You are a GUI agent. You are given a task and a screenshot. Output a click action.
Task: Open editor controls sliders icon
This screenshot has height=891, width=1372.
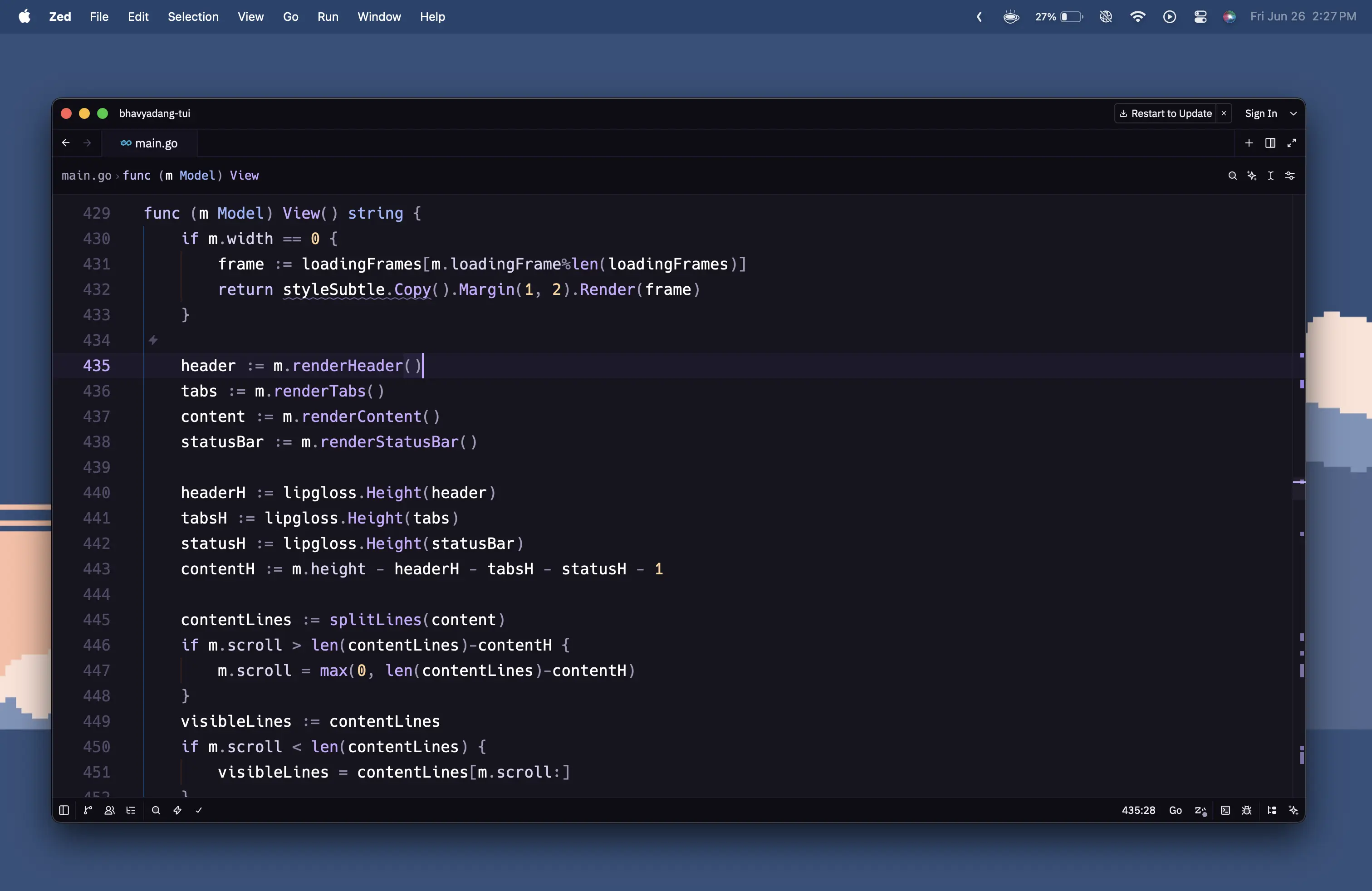click(1290, 176)
